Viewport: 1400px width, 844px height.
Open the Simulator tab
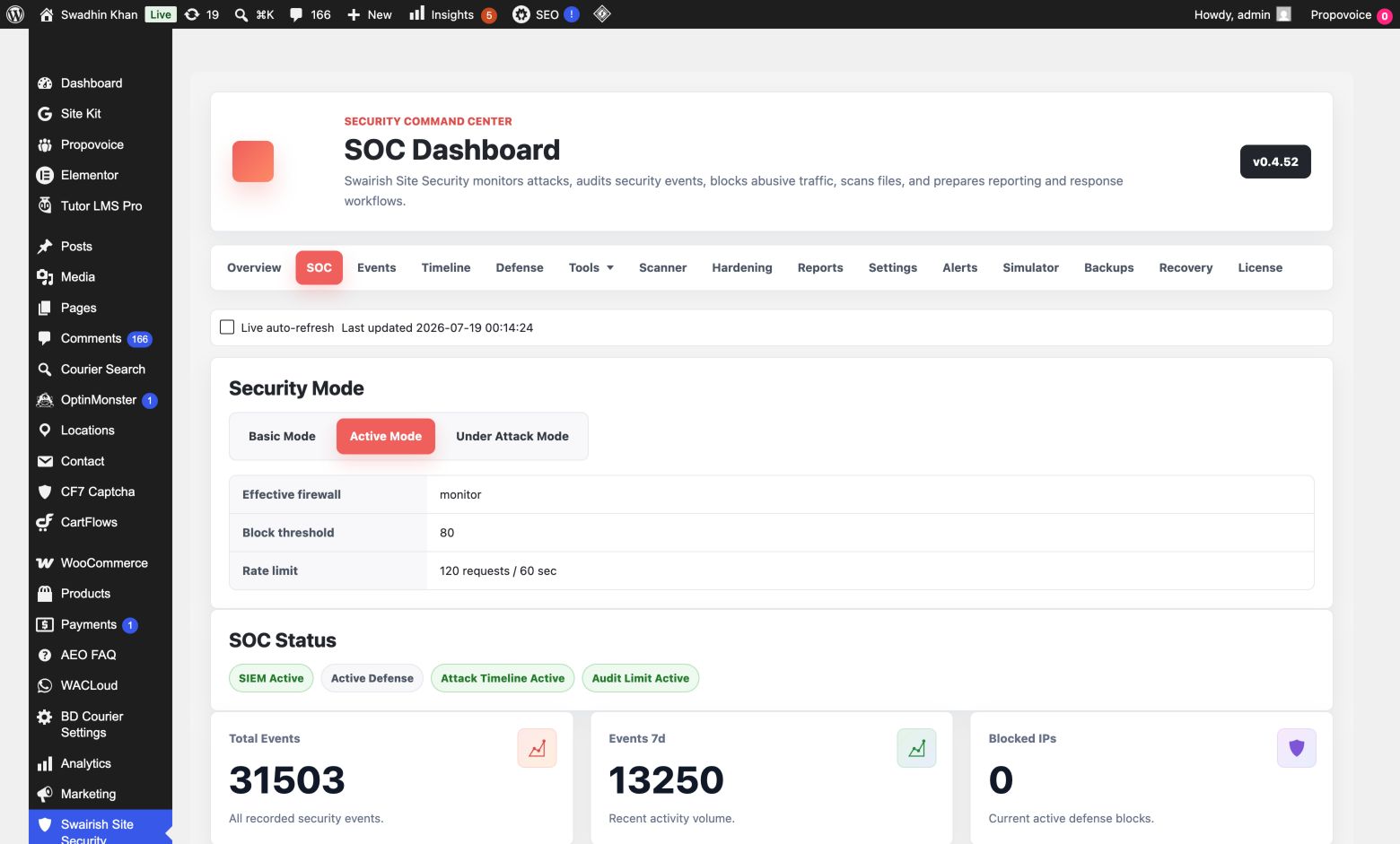(x=1031, y=267)
